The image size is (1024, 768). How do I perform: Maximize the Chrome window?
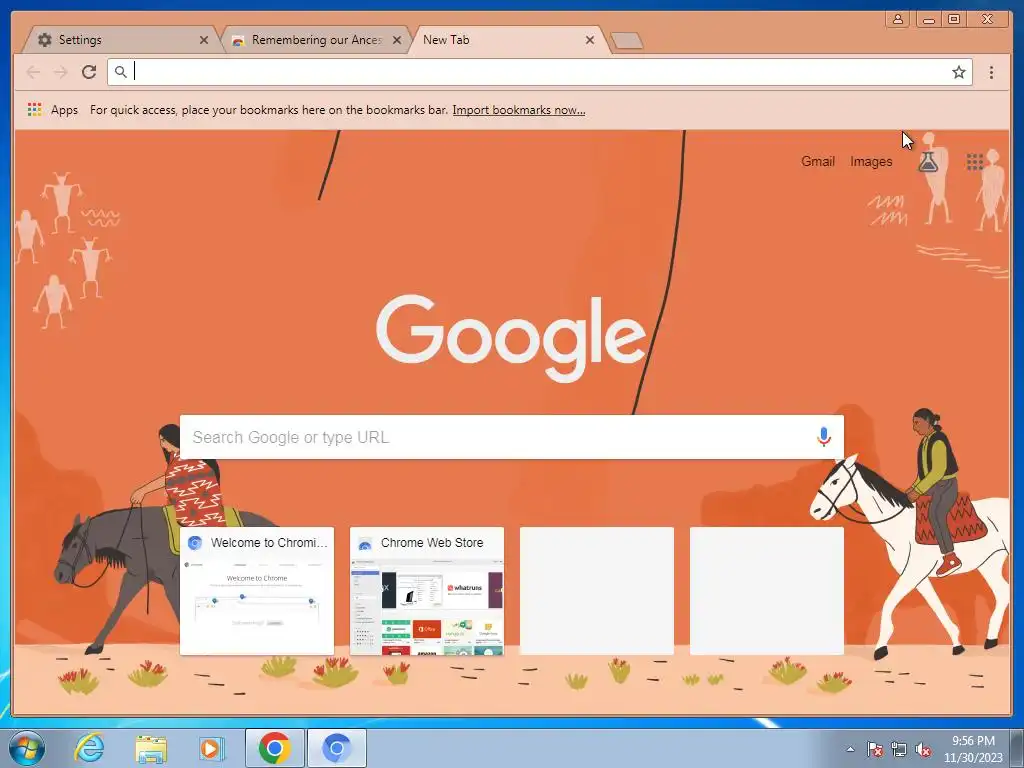tap(953, 19)
